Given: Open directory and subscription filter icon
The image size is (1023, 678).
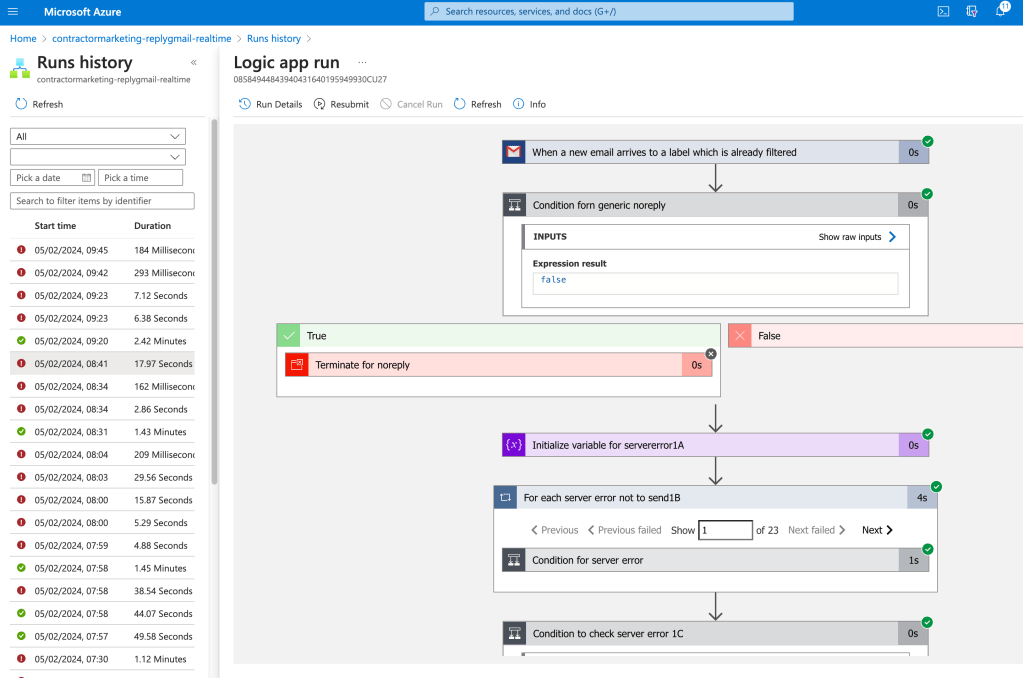Looking at the screenshot, I should pos(972,12).
